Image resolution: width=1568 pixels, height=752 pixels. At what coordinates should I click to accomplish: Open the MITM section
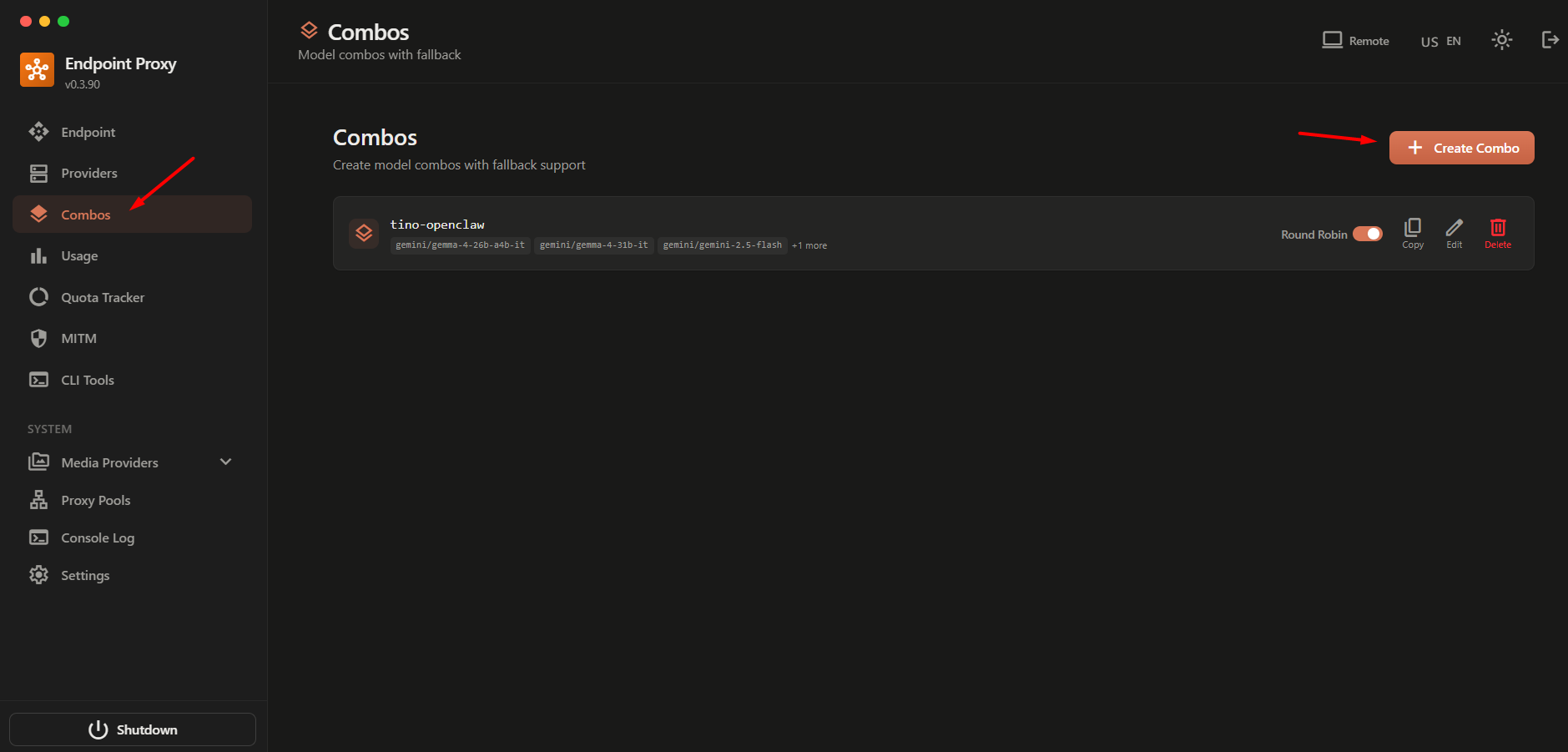tap(78, 339)
